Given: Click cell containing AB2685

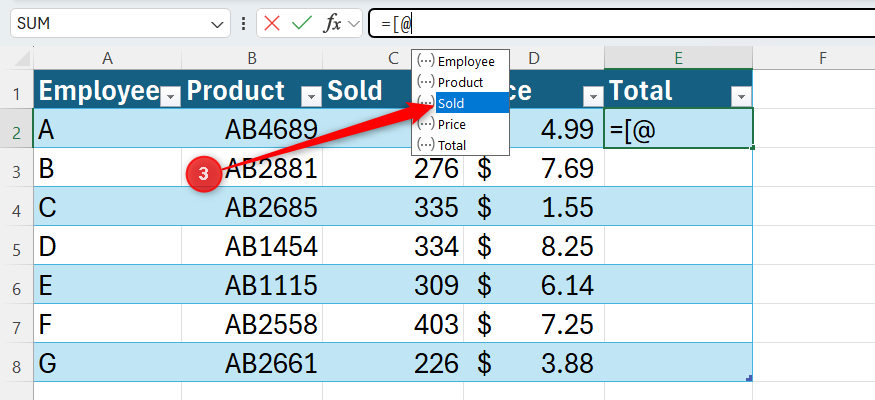Looking at the screenshot, I should (252, 207).
